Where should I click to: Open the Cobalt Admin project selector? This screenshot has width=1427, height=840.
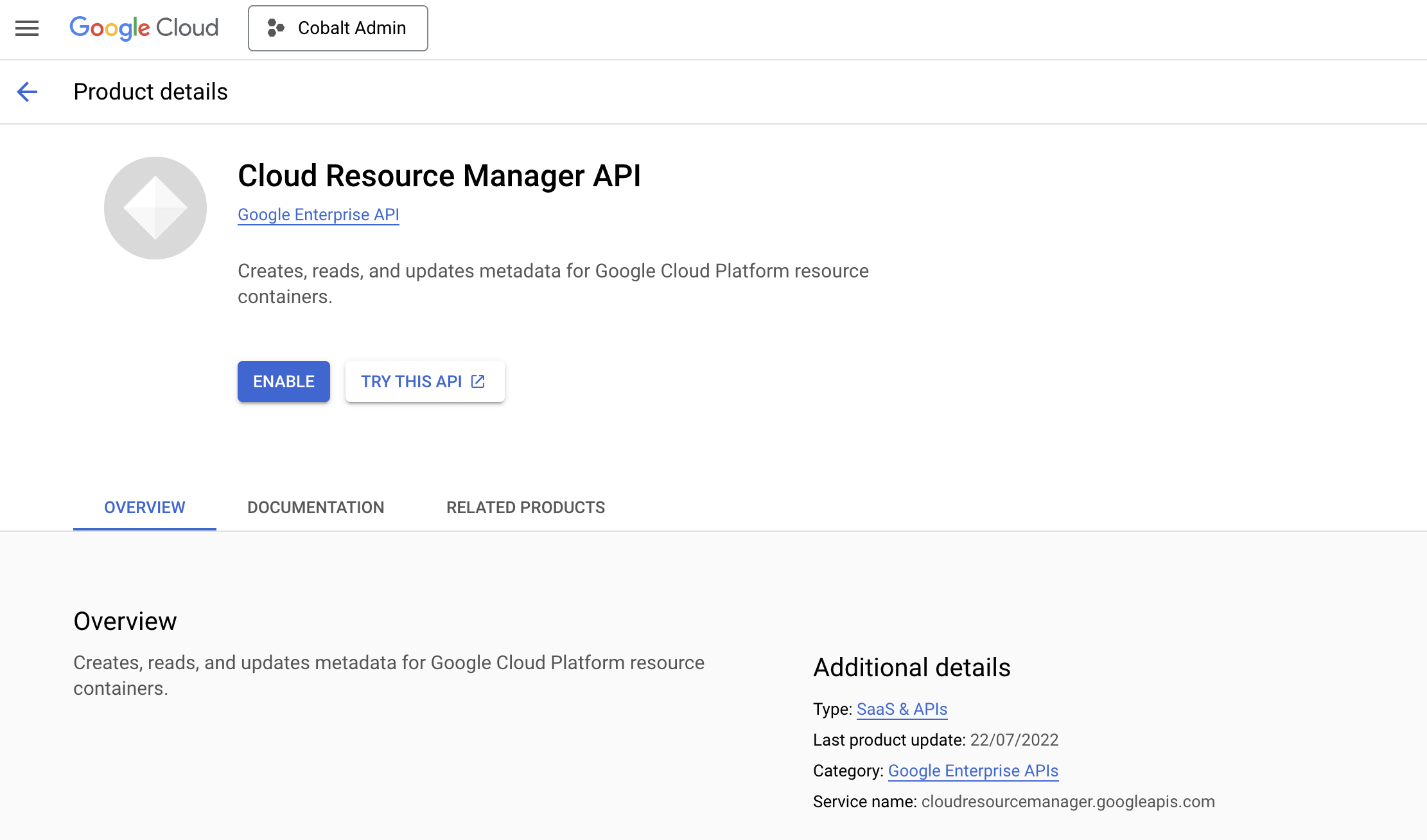pos(338,28)
